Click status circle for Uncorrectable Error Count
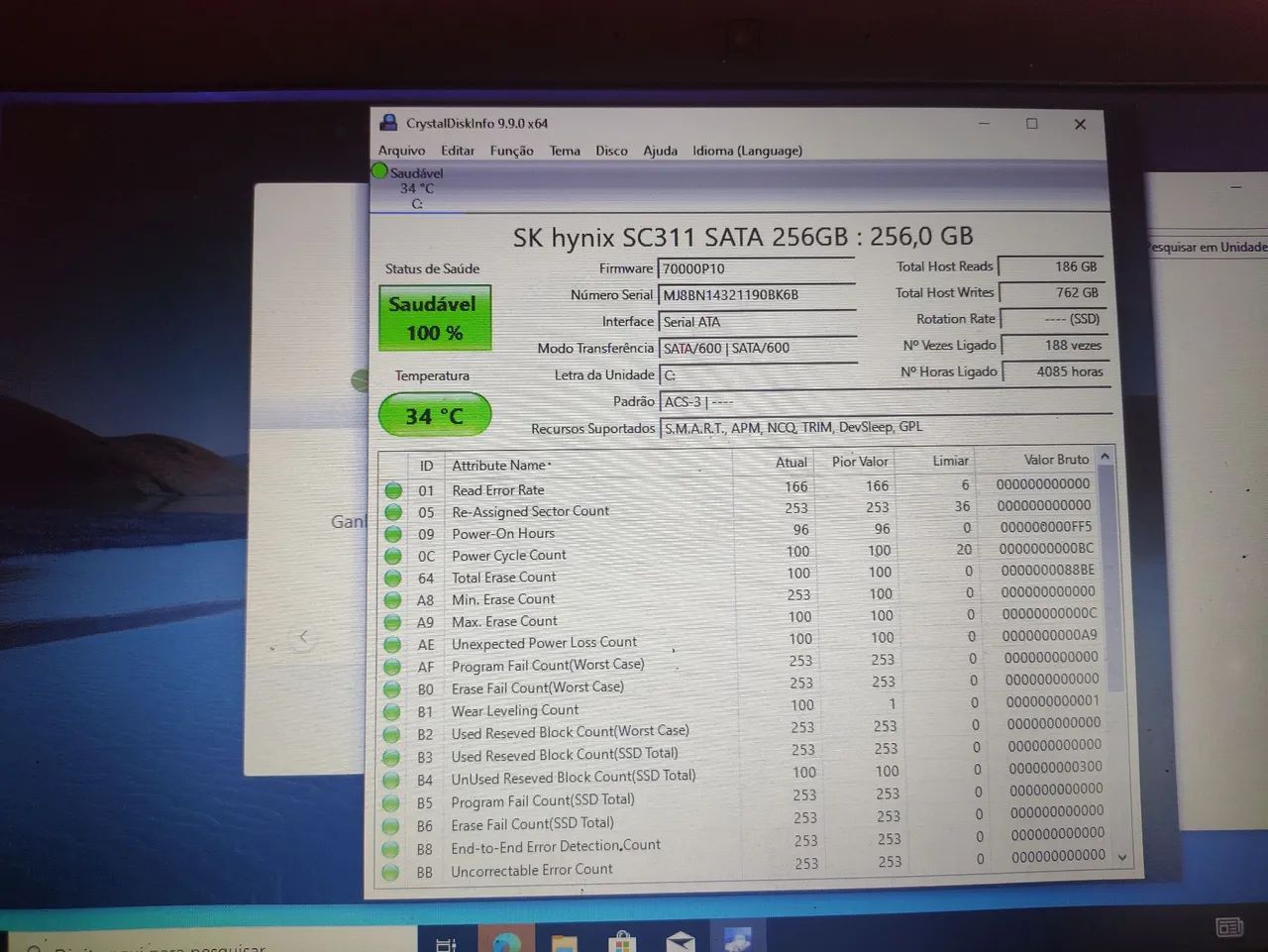1268x952 pixels. (390, 873)
